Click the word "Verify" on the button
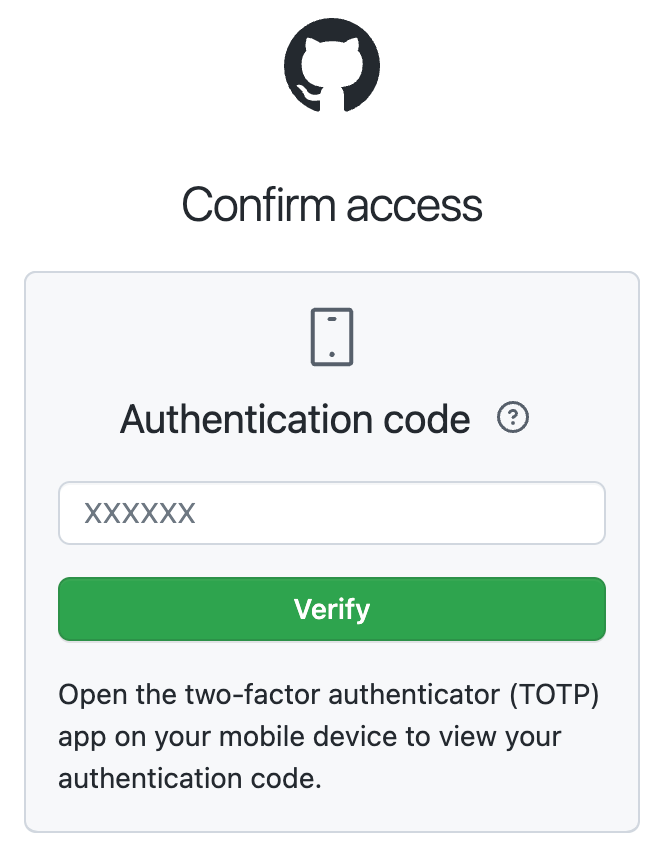Image resolution: width=660 pixels, height=848 pixels. click(332, 608)
